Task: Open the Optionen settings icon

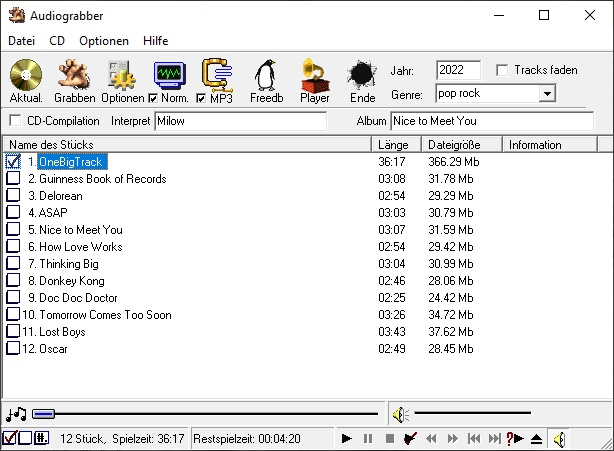Action: [x=122, y=75]
